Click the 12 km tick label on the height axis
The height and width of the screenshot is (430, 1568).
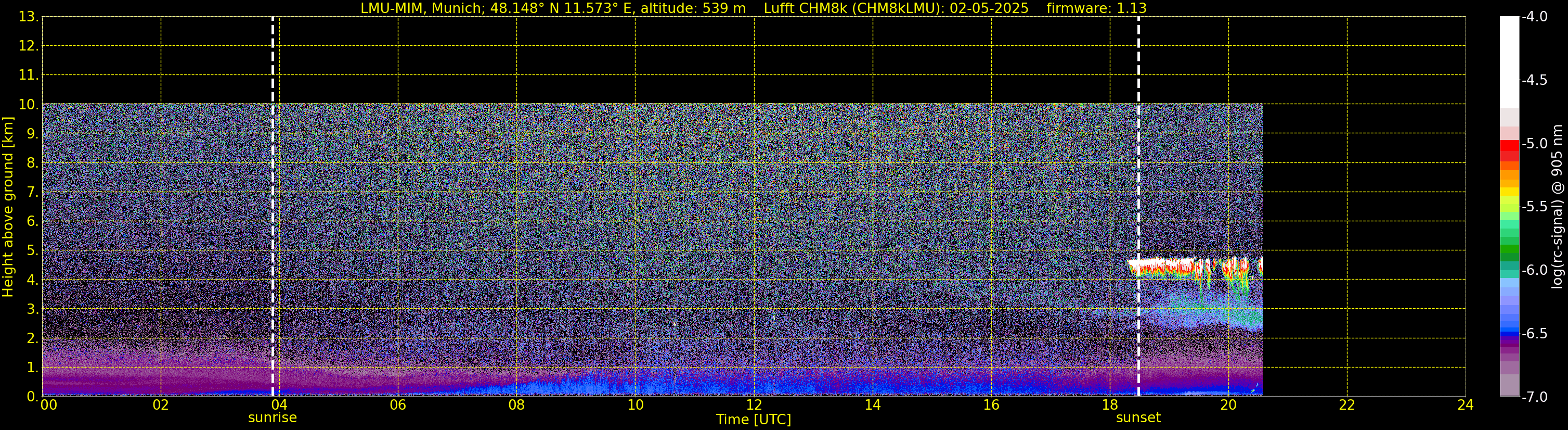[x=29, y=46]
